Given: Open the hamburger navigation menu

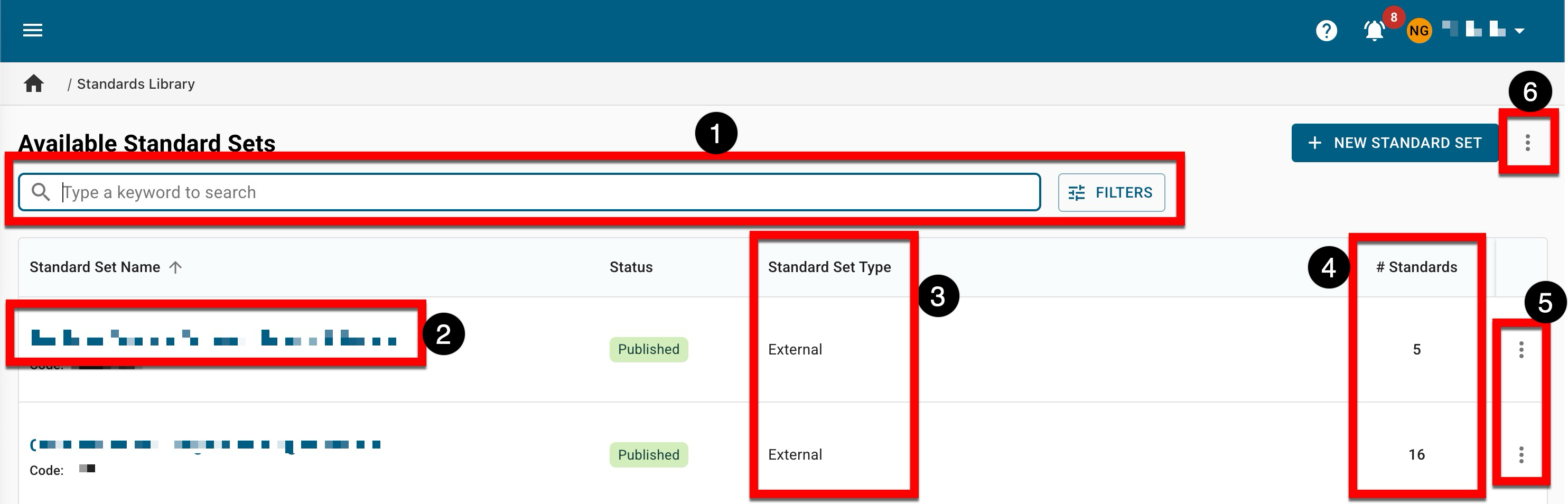Looking at the screenshot, I should click(32, 30).
